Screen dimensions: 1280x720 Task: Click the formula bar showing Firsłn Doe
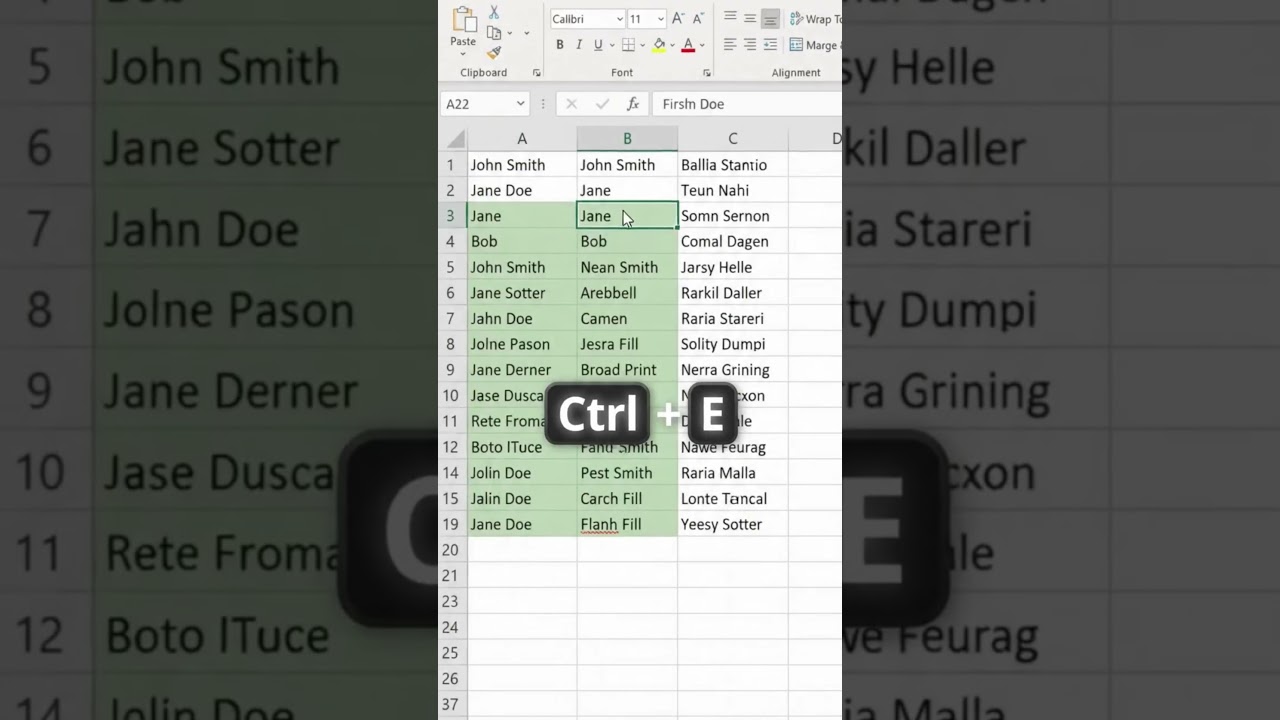point(747,104)
